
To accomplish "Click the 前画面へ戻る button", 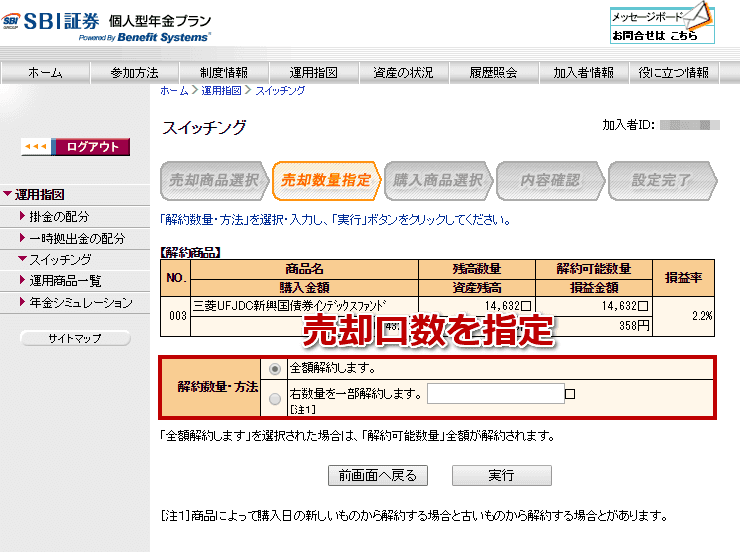I will 378,476.
